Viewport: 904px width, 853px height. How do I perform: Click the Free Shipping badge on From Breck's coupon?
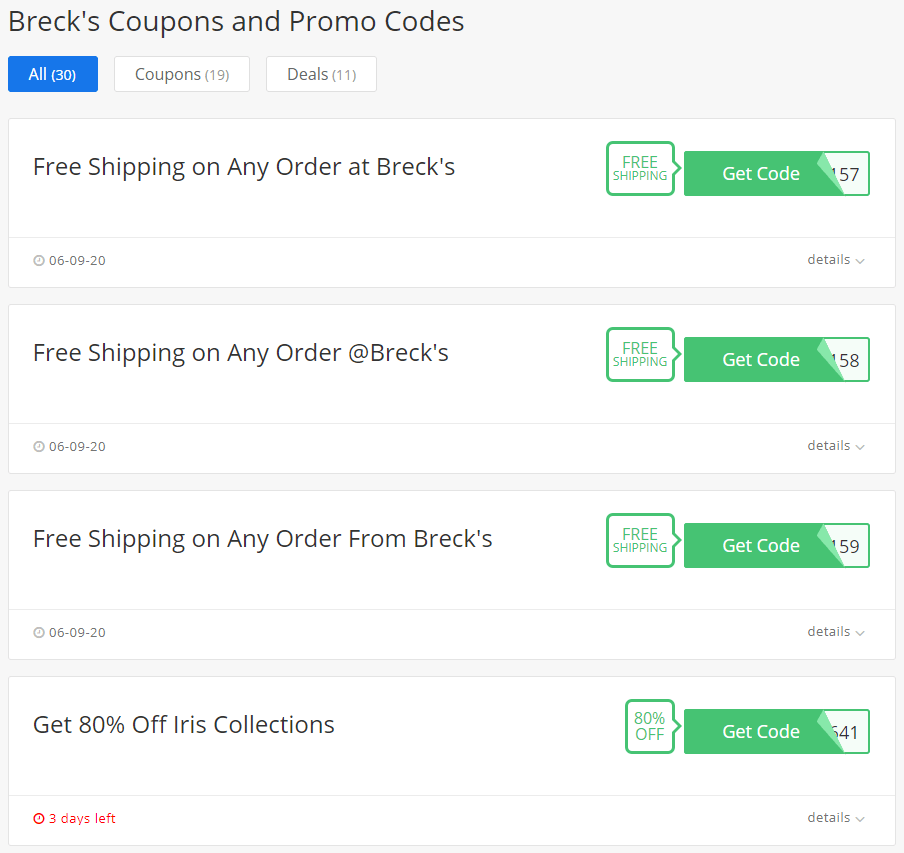(642, 541)
